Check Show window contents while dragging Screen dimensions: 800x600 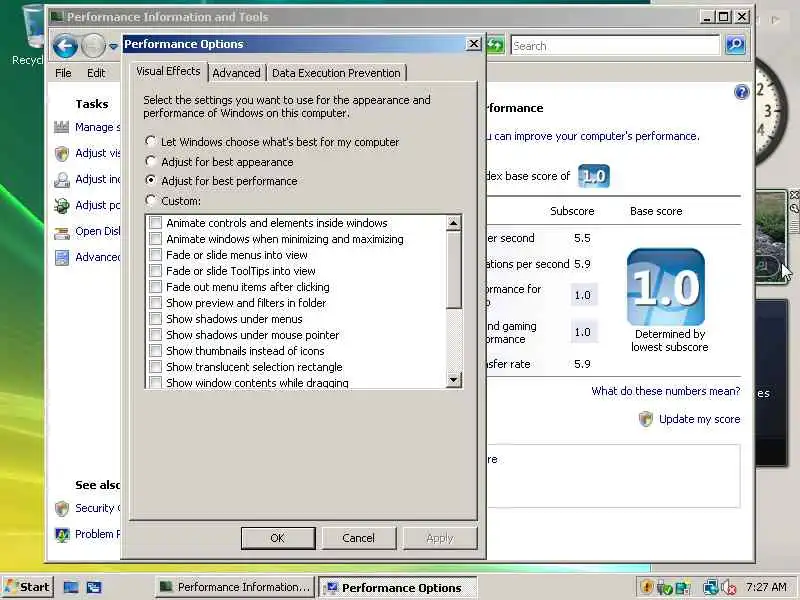pos(156,382)
